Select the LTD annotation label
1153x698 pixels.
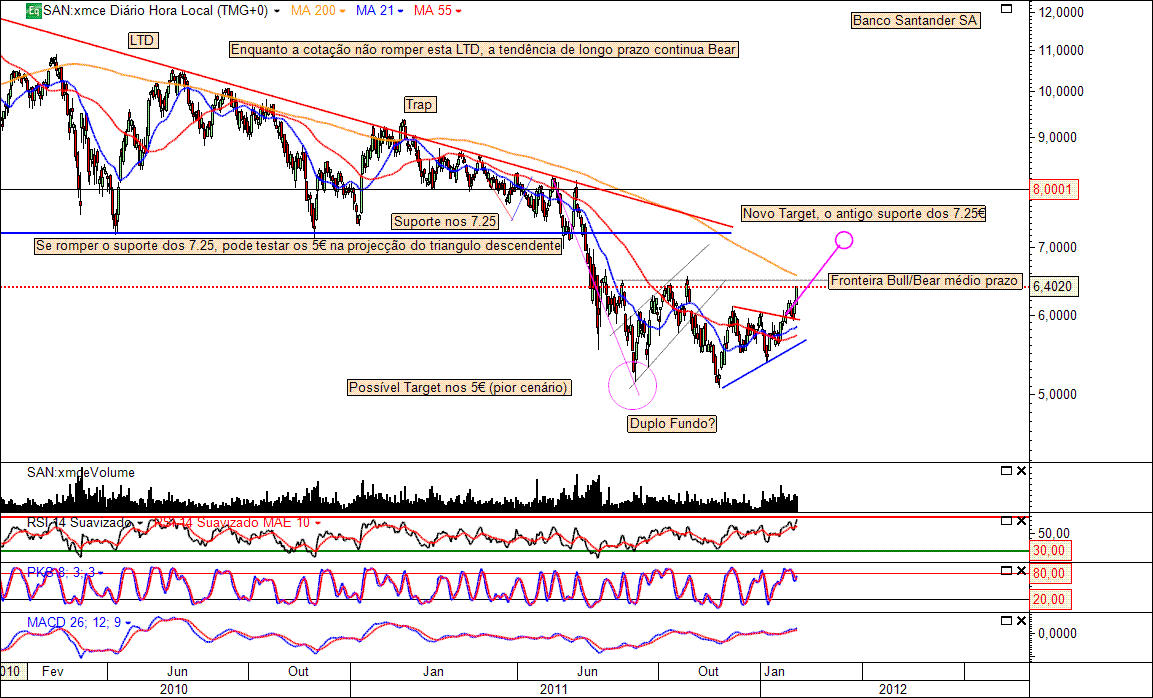(142, 40)
